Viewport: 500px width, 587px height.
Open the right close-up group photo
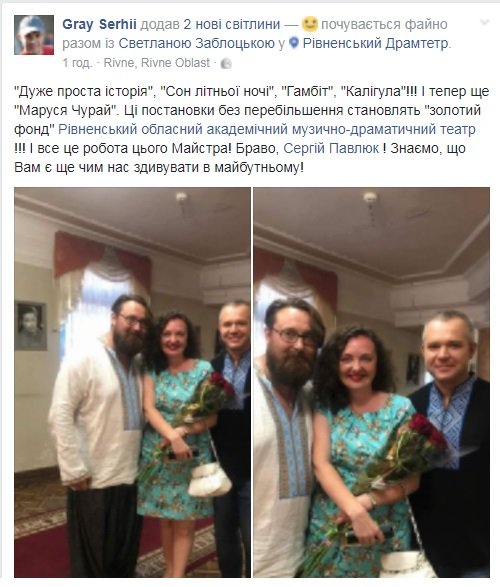(x=372, y=382)
